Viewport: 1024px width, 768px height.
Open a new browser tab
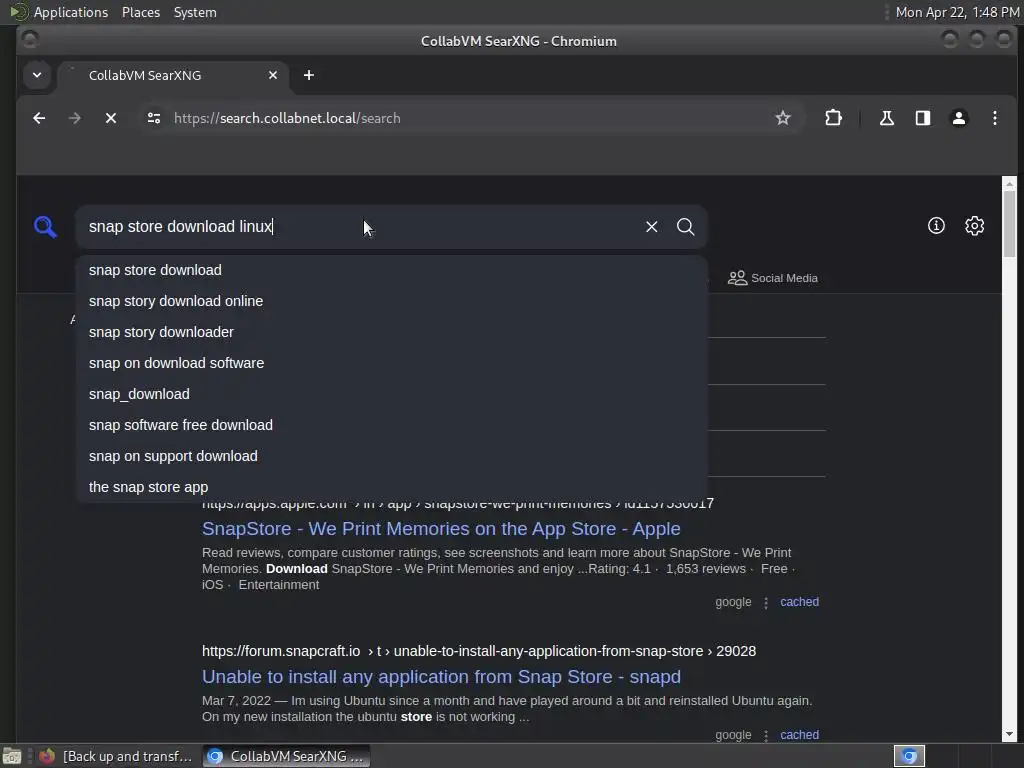[309, 75]
